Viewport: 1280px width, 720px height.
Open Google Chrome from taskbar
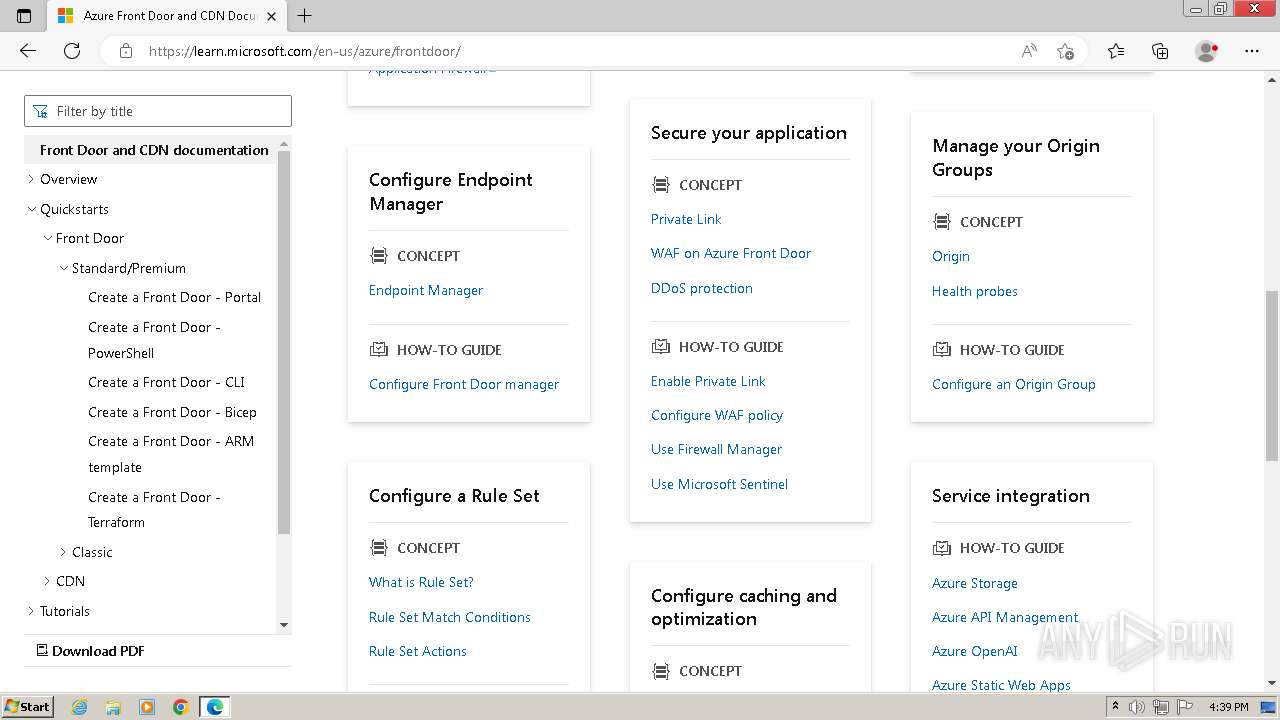click(x=181, y=707)
